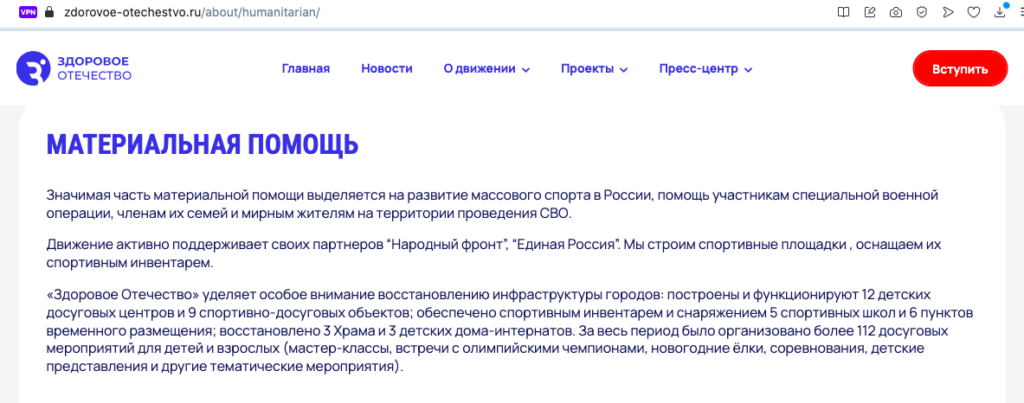
Task: Expand the Пресс-центр dropdown menu
Action: pyautogui.click(x=705, y=69)
